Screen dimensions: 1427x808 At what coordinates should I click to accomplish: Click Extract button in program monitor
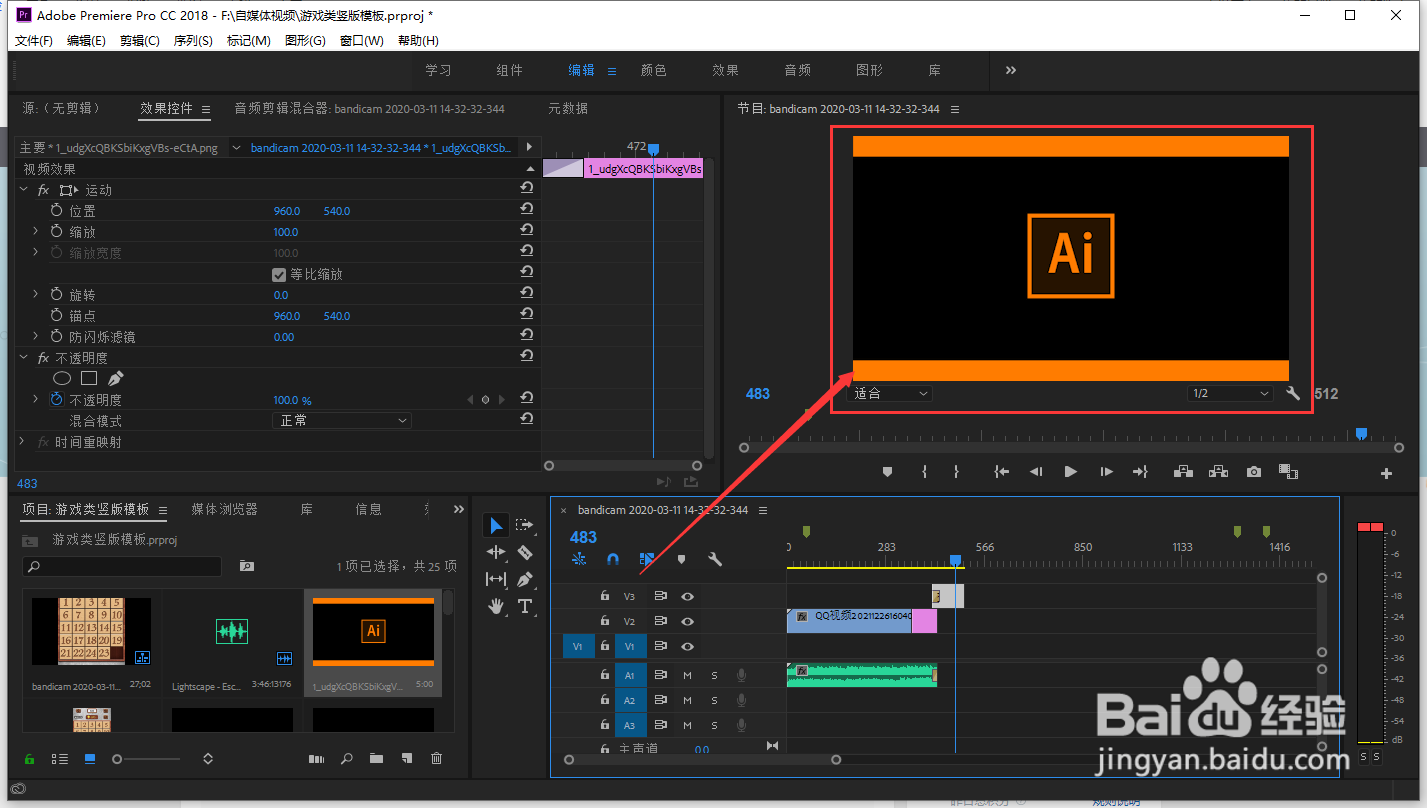pyautogui.click(x=1218, y=472)
